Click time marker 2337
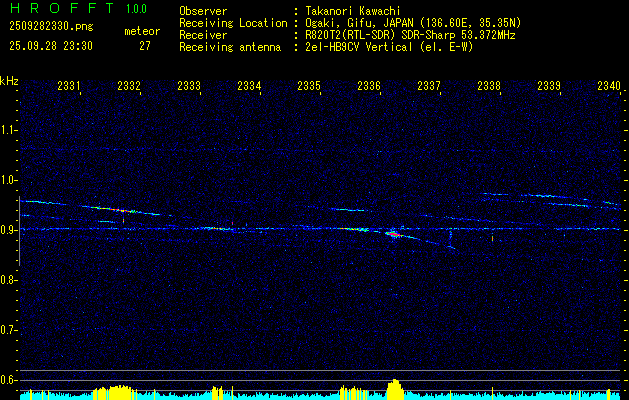 pyautogui.click(x=429, y=85)
